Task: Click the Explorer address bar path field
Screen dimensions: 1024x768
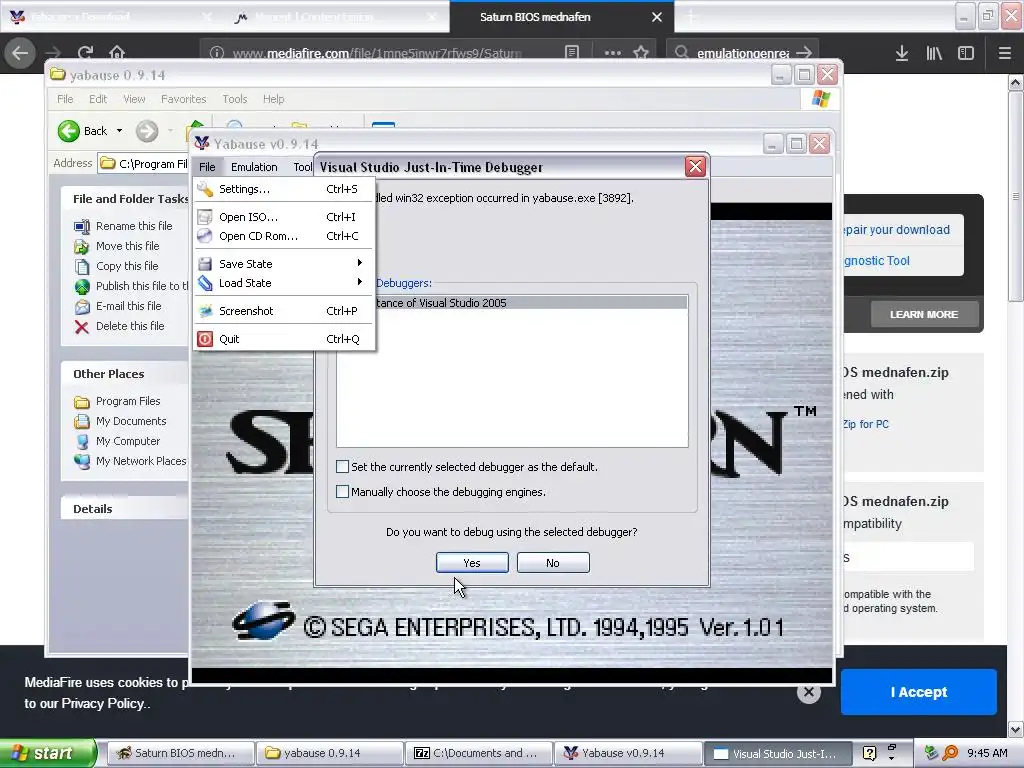Action: click(144, 163)
